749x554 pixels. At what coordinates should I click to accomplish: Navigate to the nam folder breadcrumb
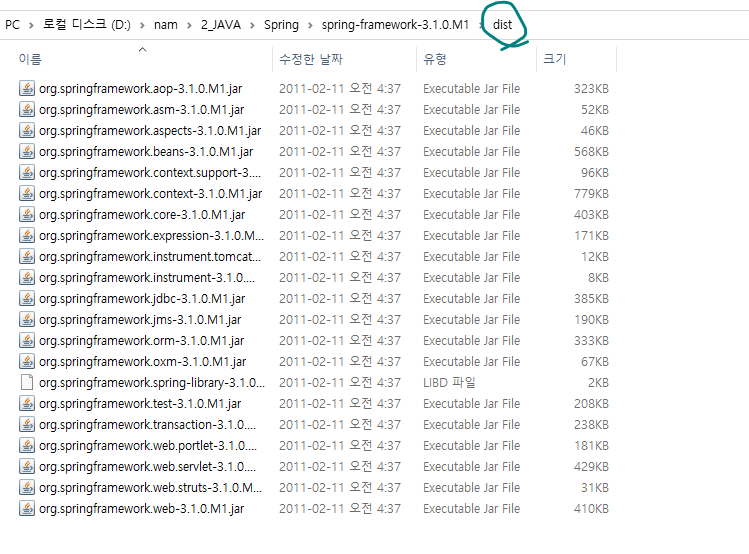tap(166, 25)
